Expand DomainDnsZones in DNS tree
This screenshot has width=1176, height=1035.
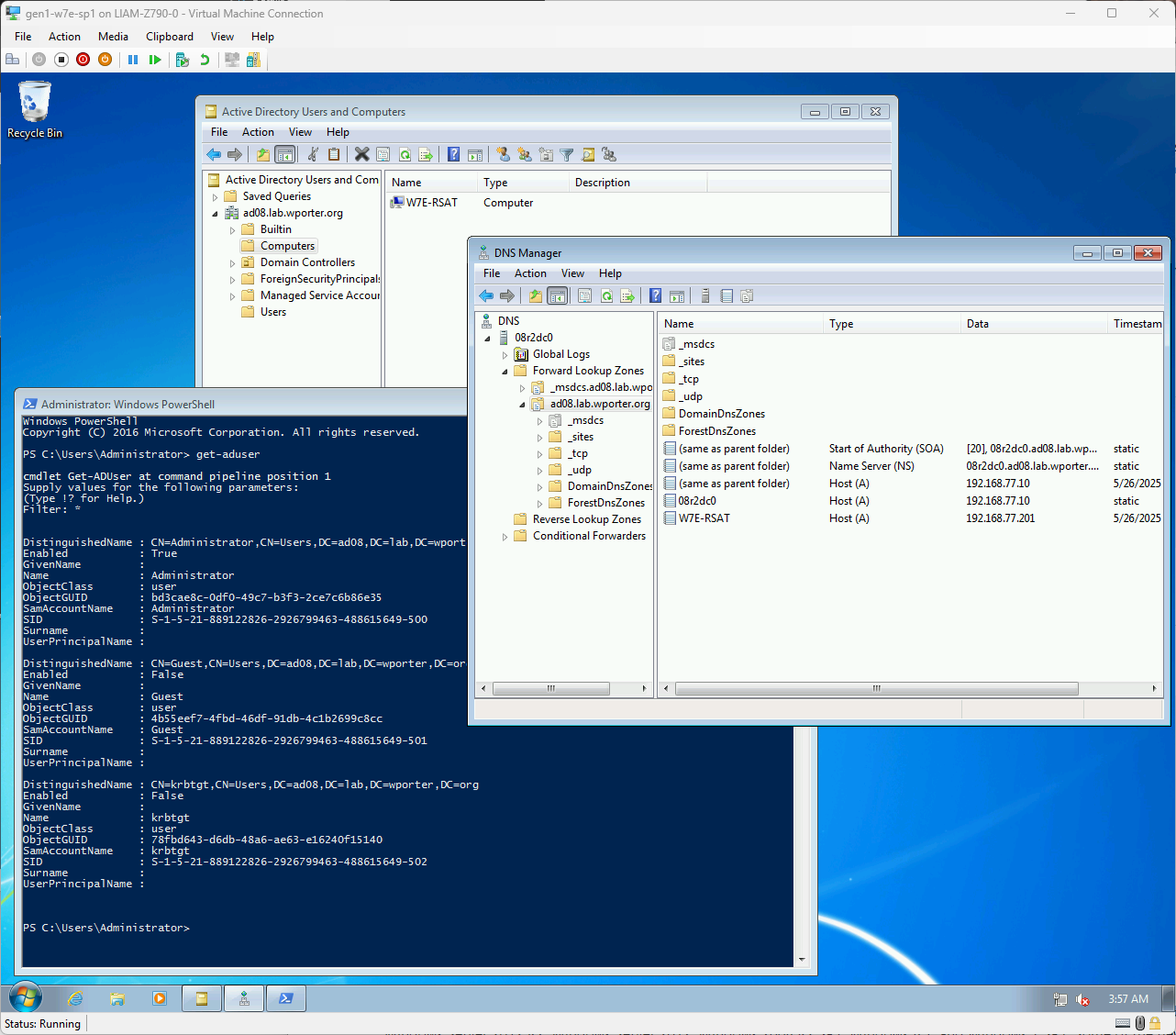[539, 487]
